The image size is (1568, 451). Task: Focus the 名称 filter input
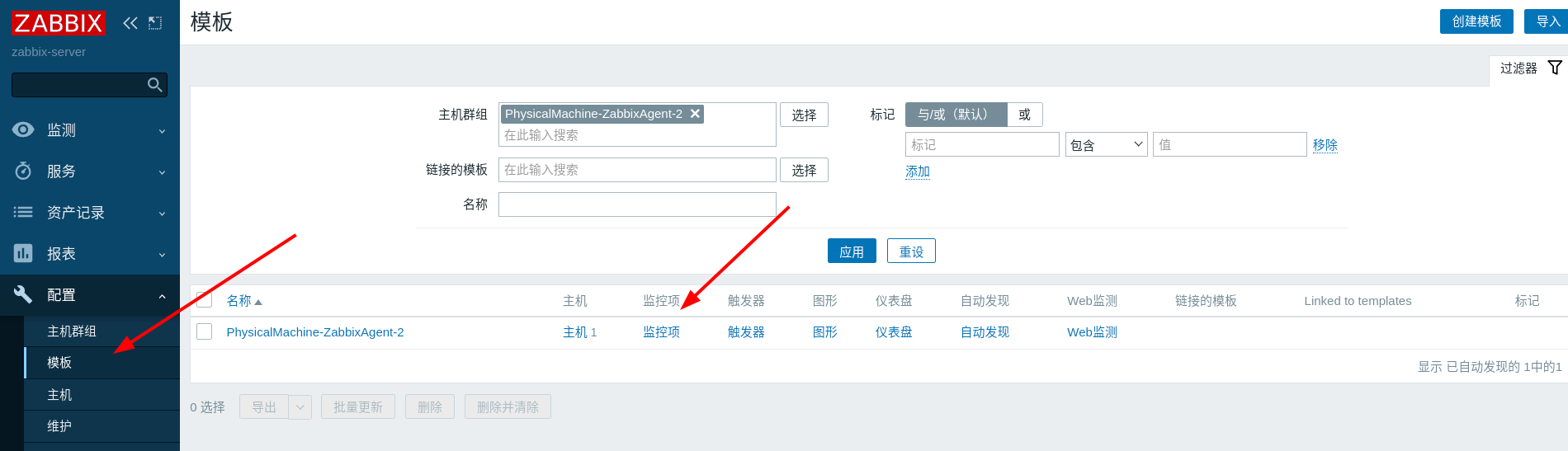(637, 204)
